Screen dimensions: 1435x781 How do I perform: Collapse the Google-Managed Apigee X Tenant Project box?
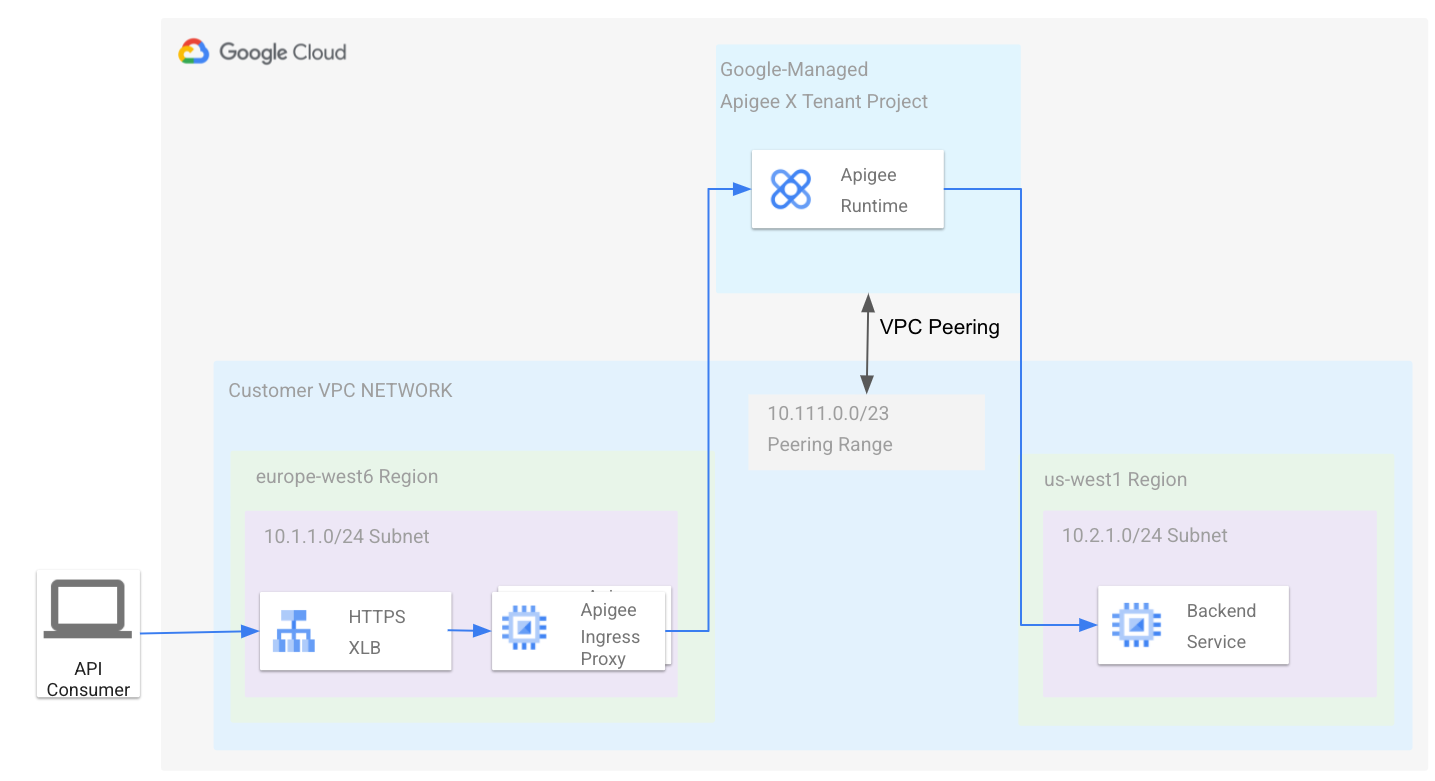pos(824,85)
